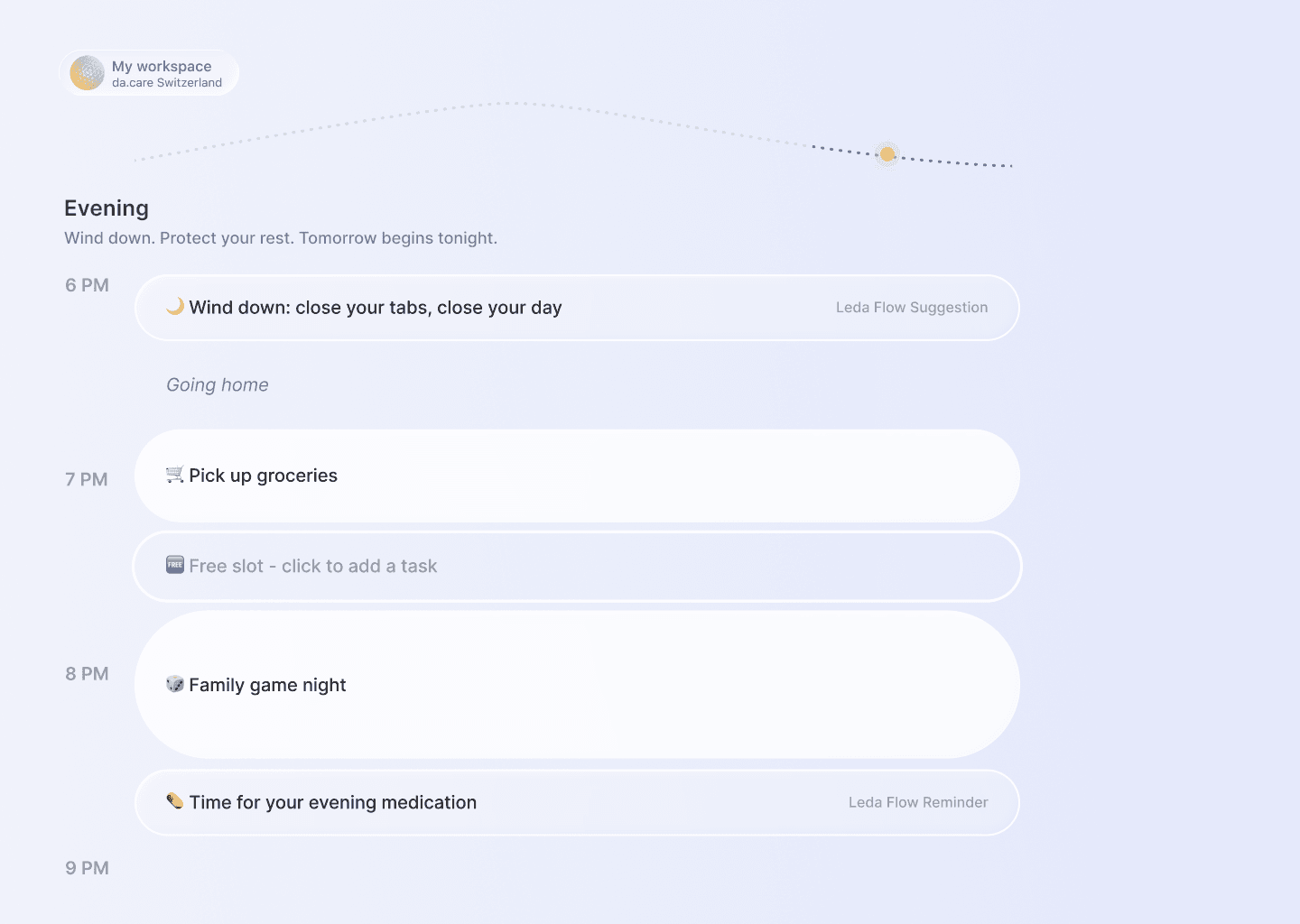Click the Leda Flow Suggestion label

[912, 308]
